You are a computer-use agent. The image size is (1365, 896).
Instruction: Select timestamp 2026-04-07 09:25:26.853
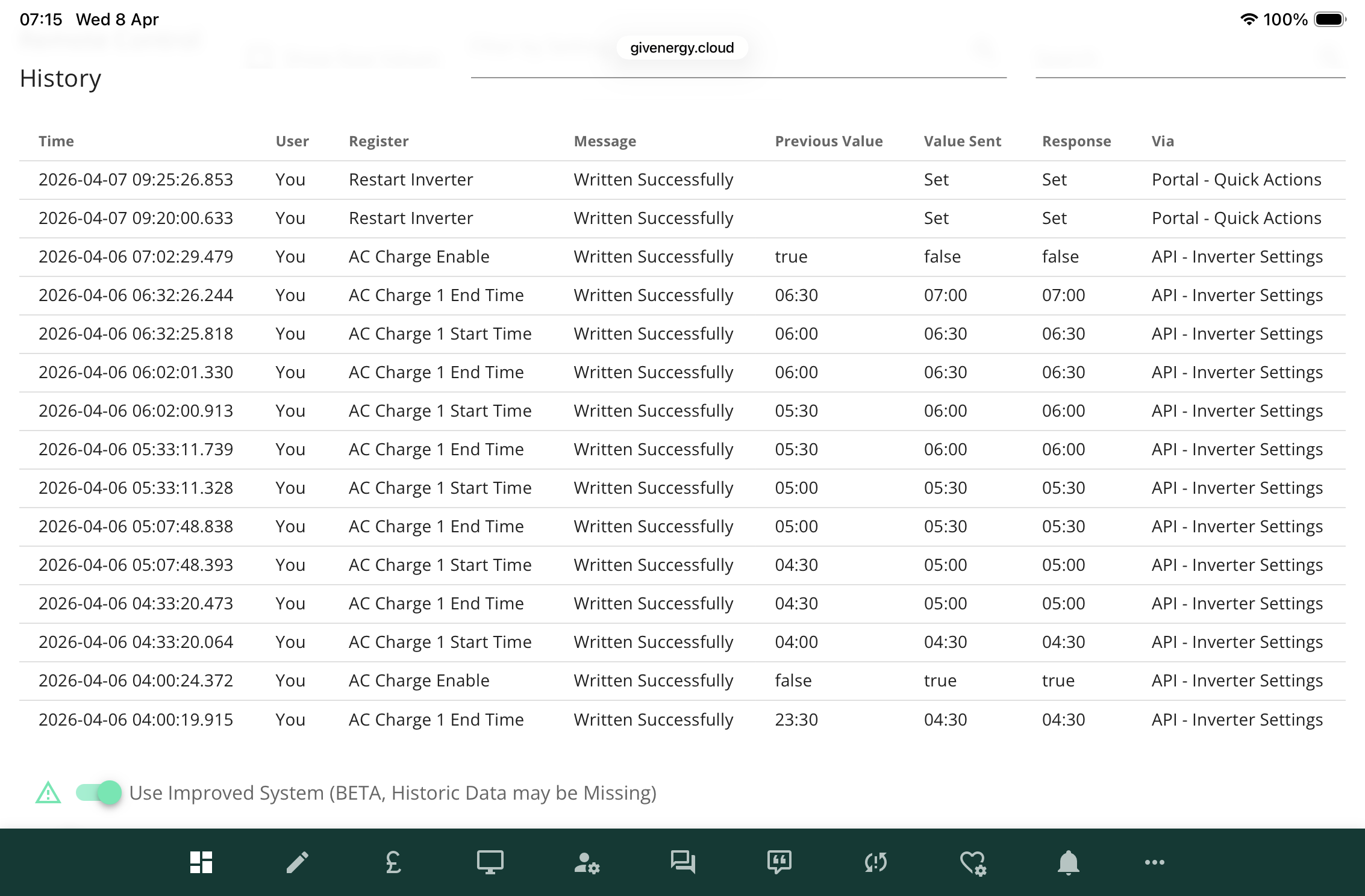[136, 179]
